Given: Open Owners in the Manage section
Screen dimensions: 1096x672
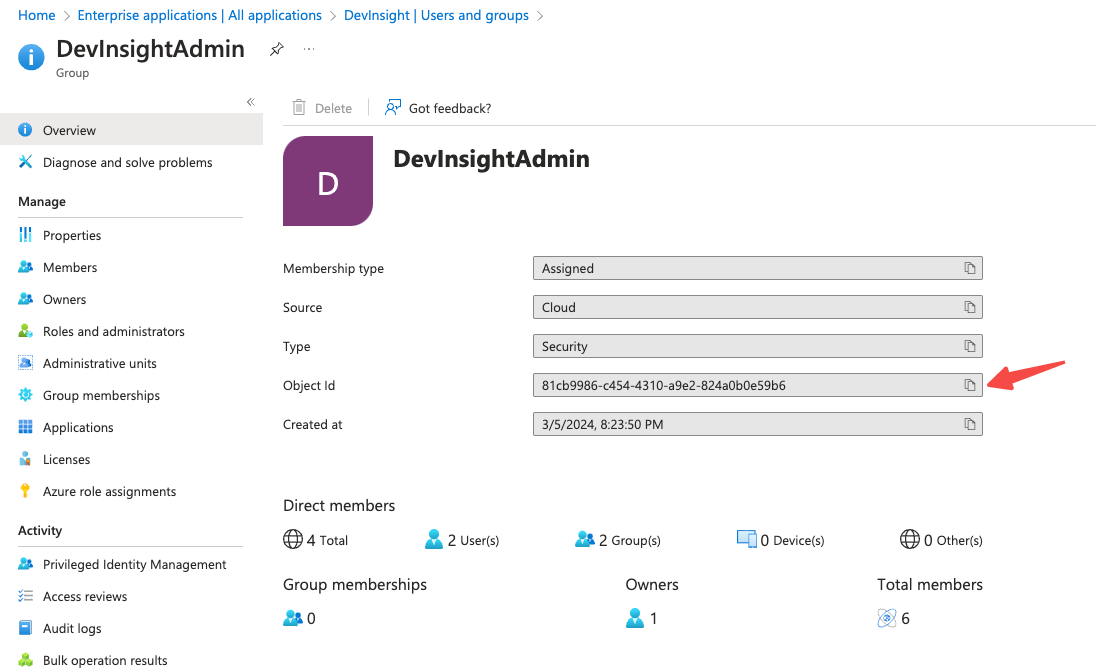Looking at the screenshot, I should (65, 299).
